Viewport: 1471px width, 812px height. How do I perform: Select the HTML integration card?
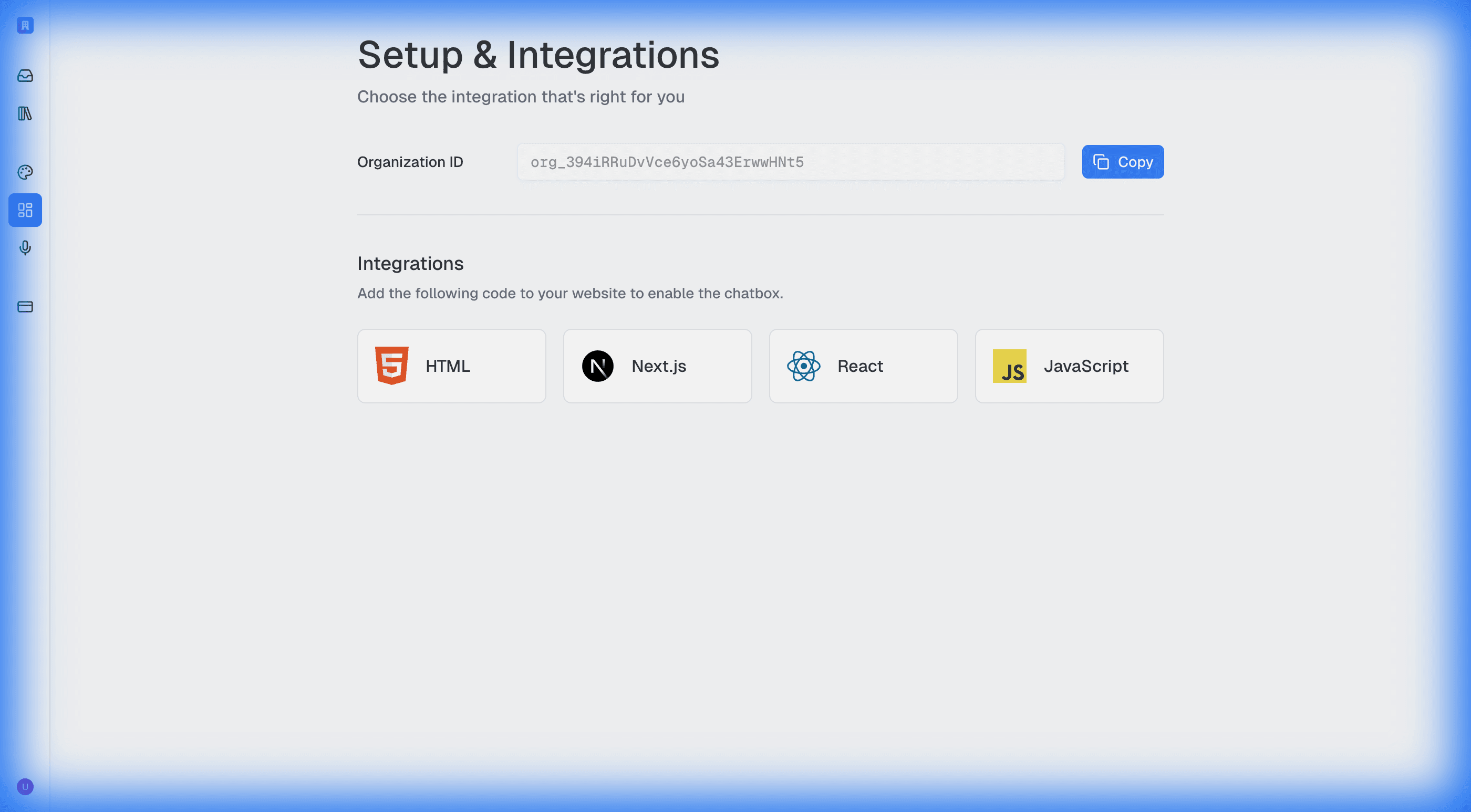451,366
